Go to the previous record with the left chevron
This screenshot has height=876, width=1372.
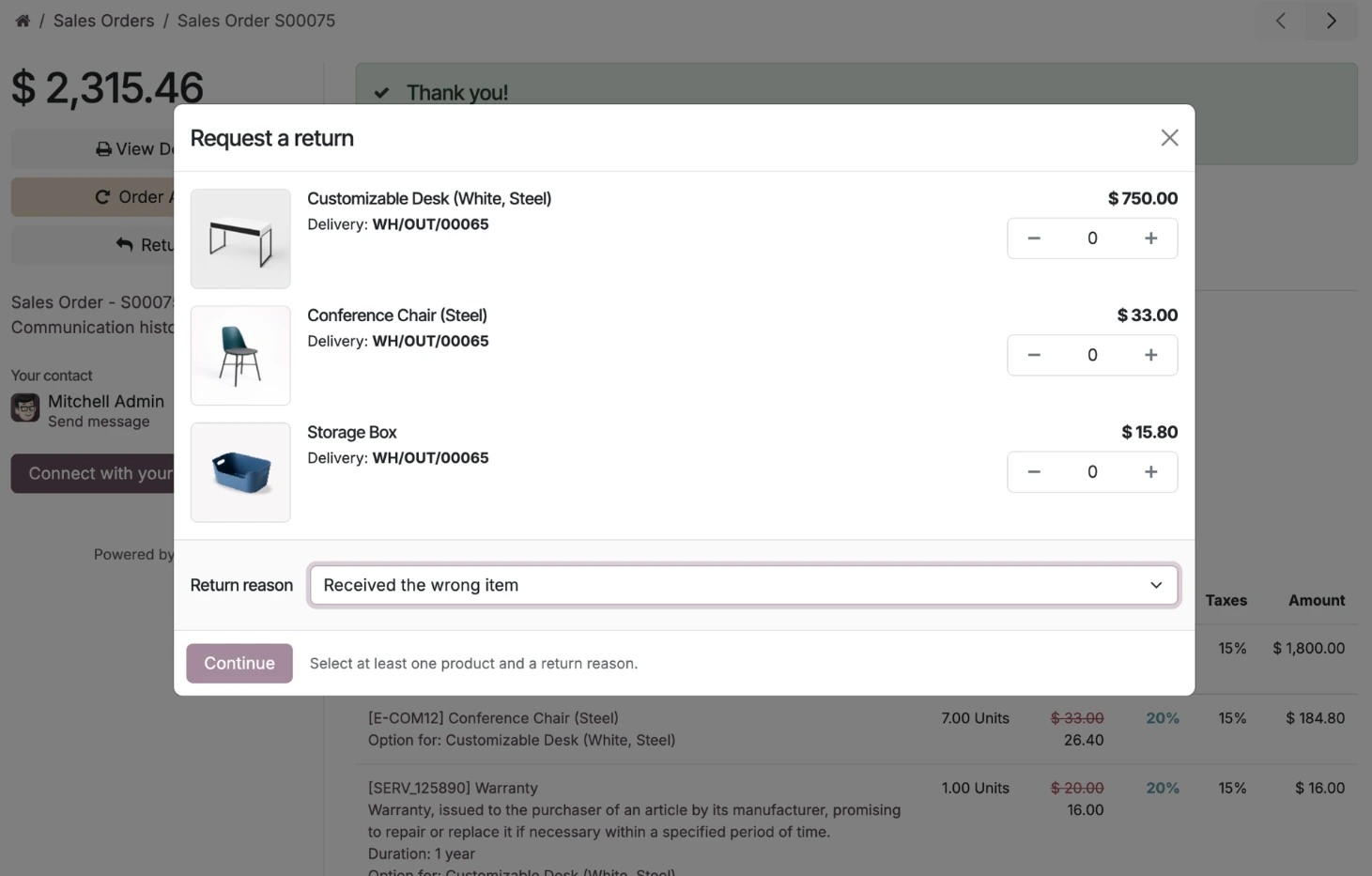(x=1279, y=20)
